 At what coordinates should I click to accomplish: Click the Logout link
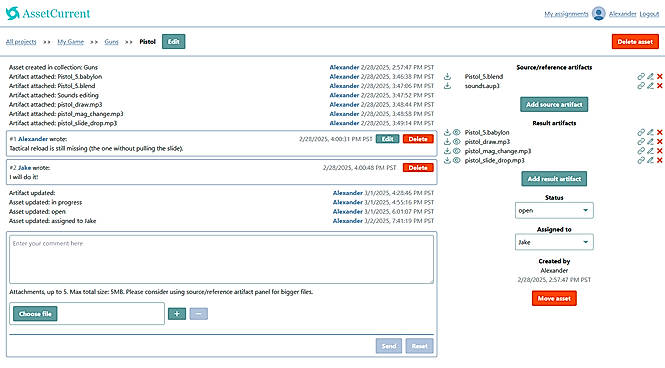[649, 14]
